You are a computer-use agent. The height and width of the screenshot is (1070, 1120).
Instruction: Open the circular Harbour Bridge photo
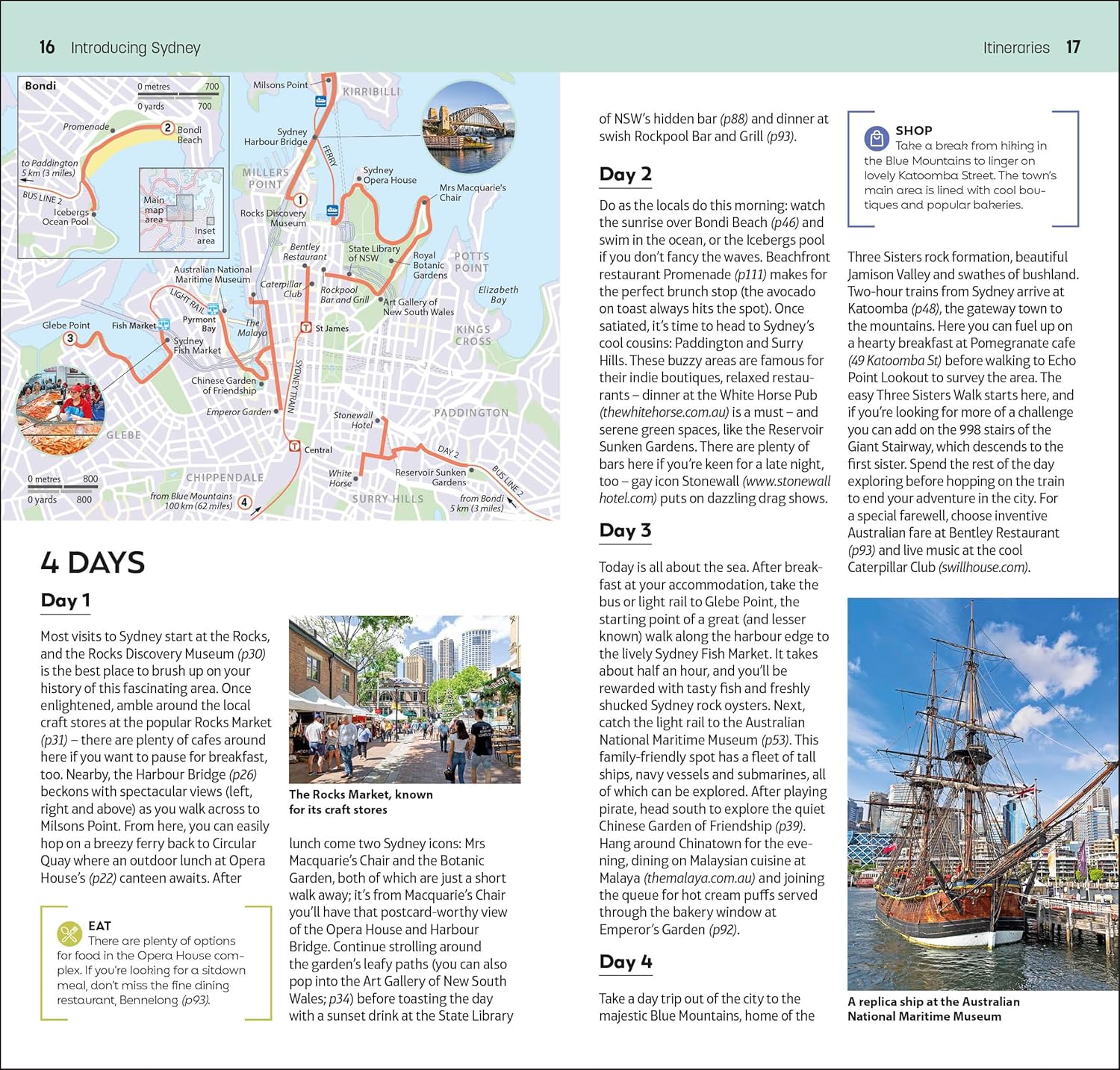468,128
